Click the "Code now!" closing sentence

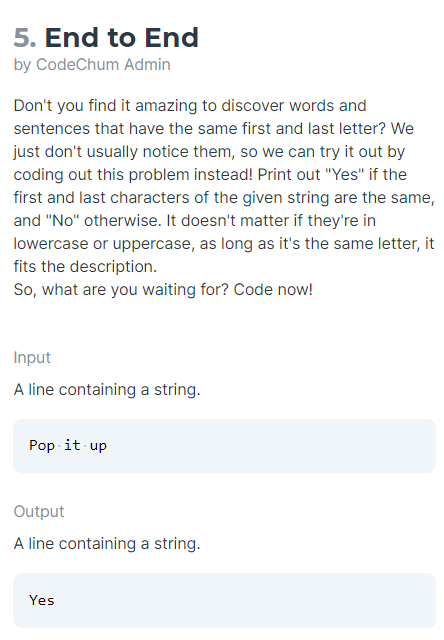273,289
